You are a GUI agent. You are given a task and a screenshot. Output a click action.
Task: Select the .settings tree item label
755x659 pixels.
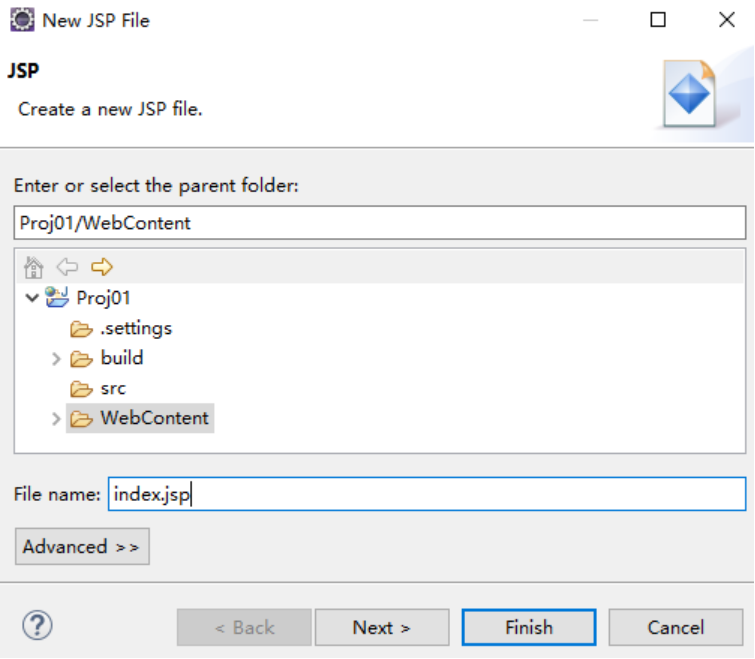coord(136,329)
